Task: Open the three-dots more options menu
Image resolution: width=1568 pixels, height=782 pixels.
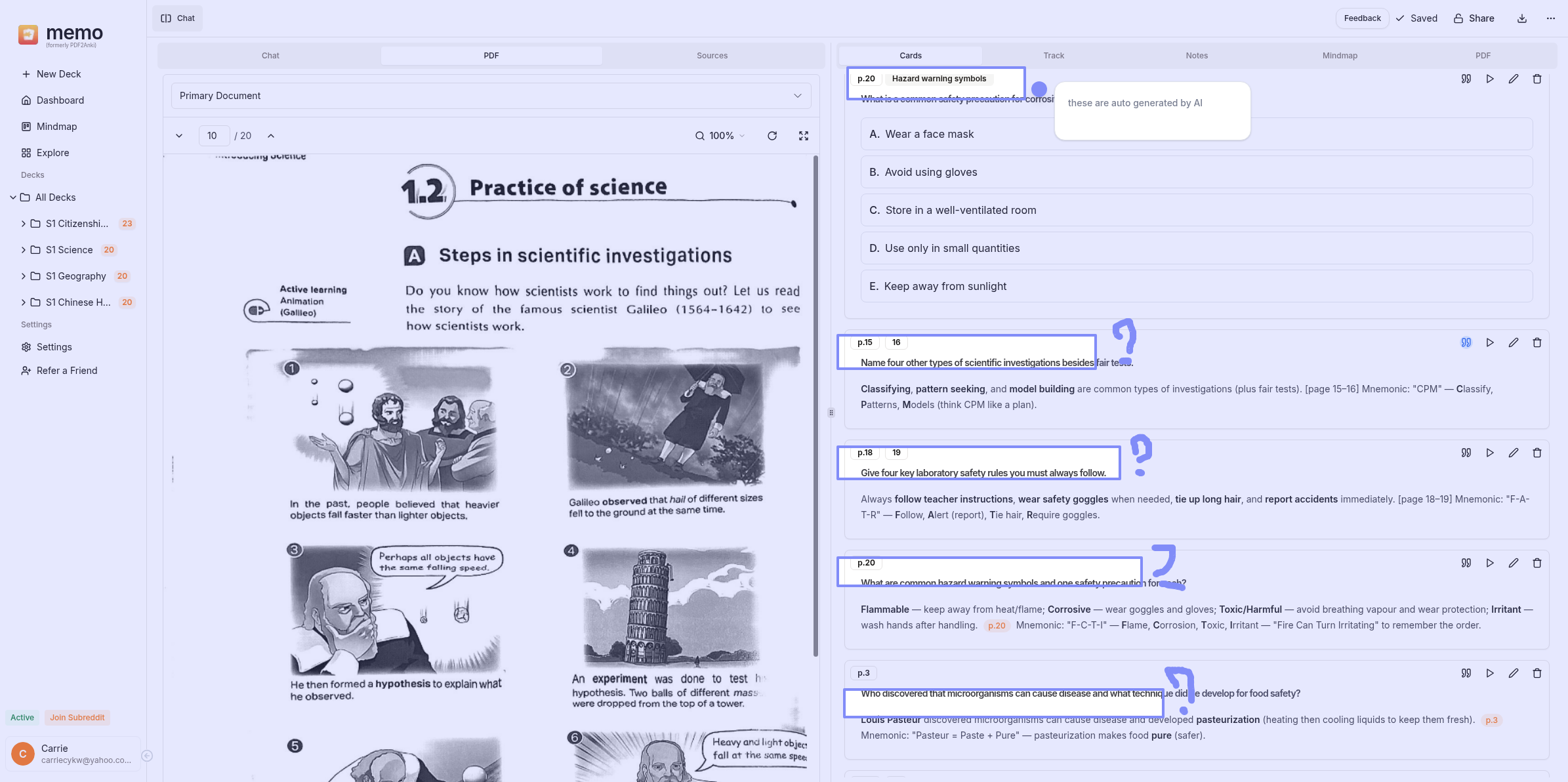Action: [1550, 18]
